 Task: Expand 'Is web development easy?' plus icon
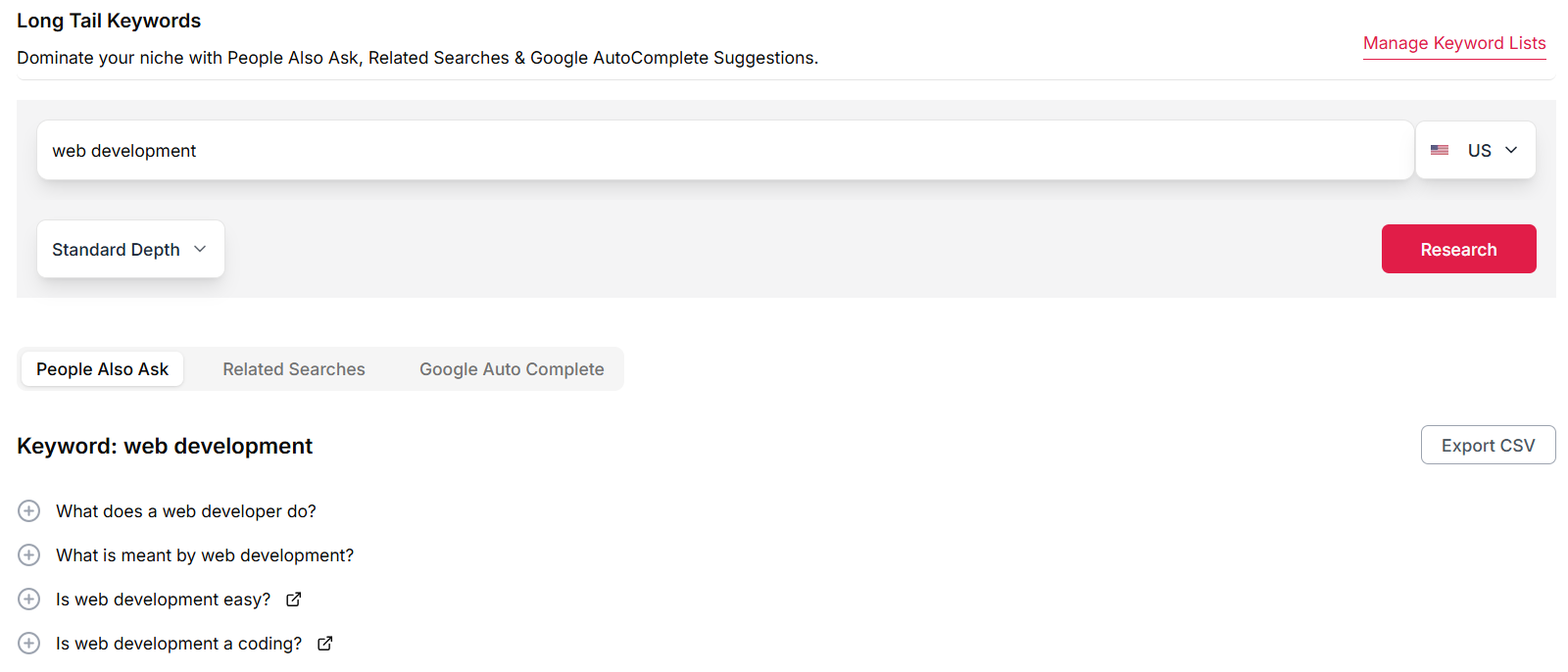point(29,600)
